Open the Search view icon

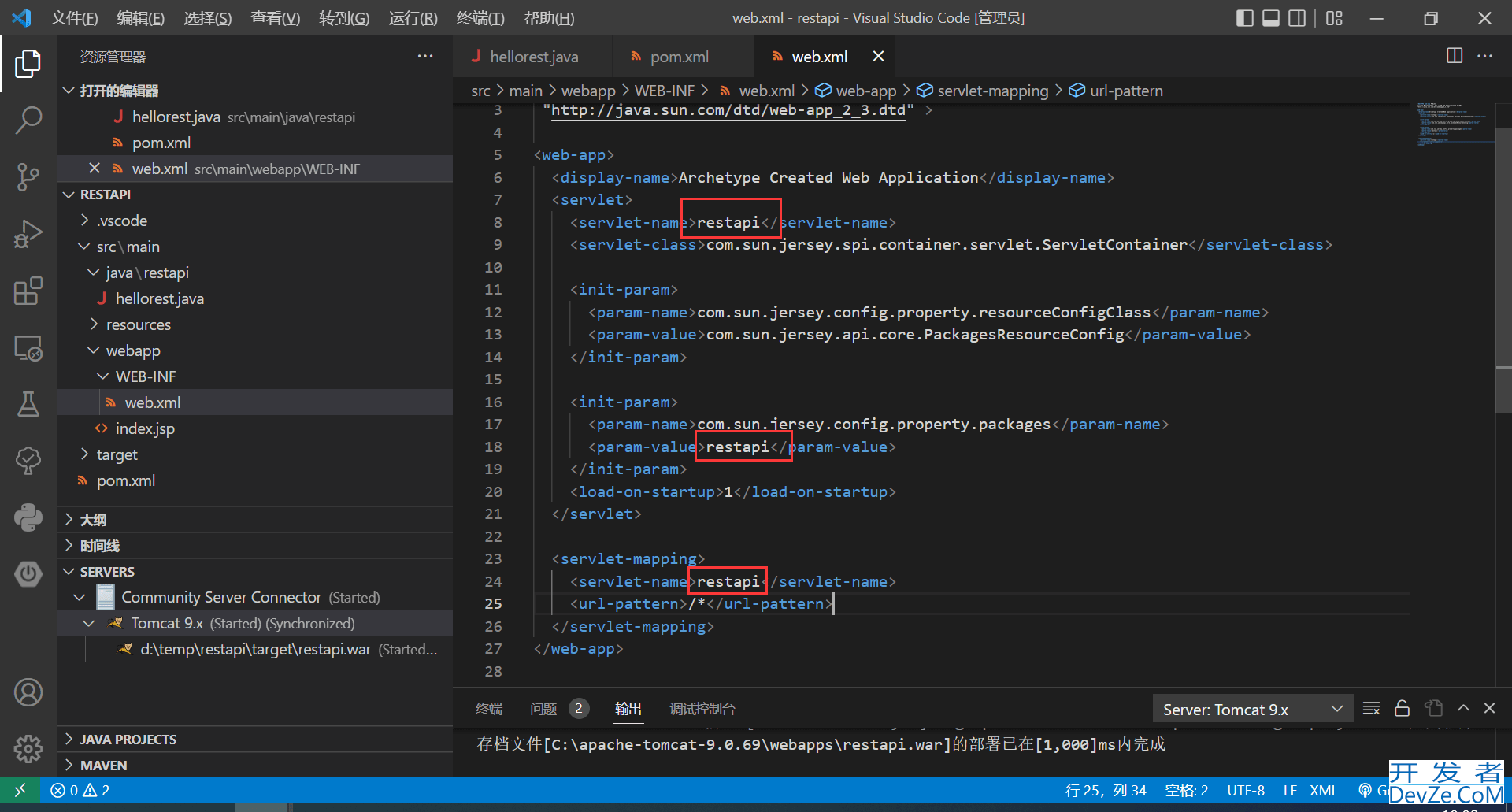click(28, 121)
